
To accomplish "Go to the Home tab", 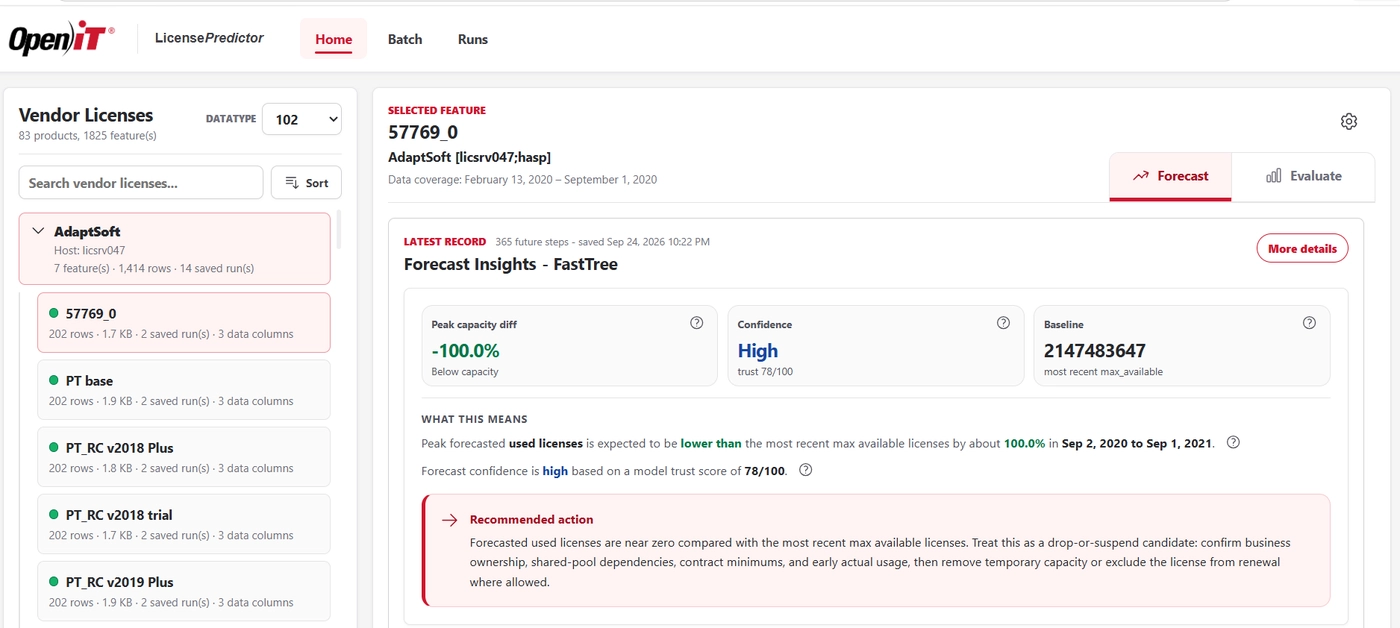I will pos(334,39).
